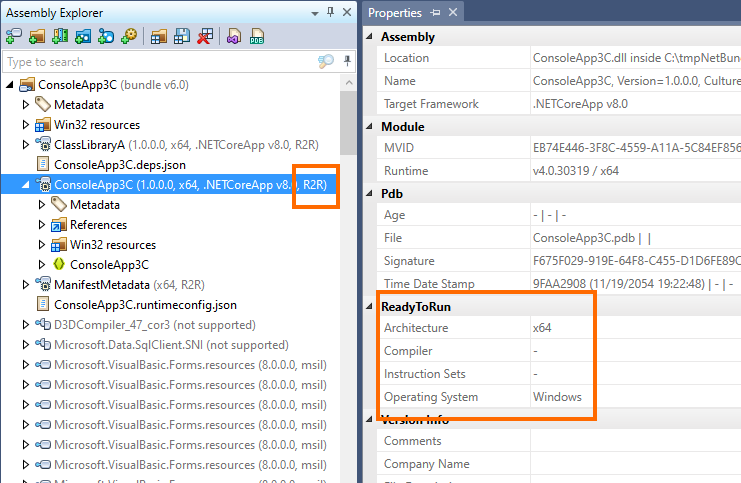Select the Properties tab
The width and height of the screenshot is (741, 483).
[x=395, y=13]
